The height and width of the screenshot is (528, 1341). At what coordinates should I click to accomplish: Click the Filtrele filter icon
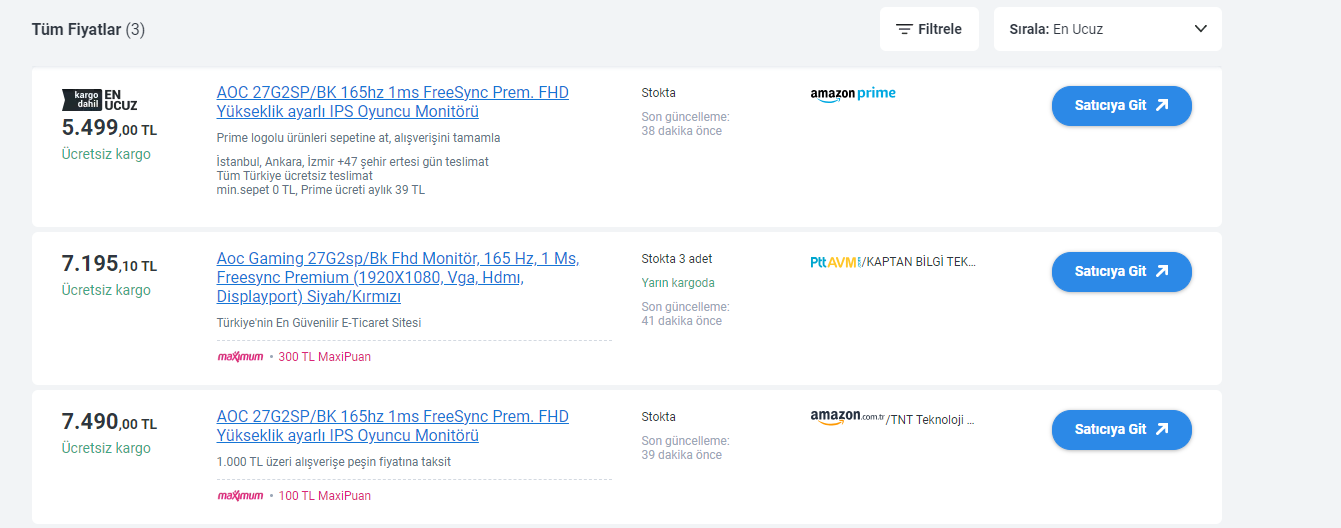904,29
